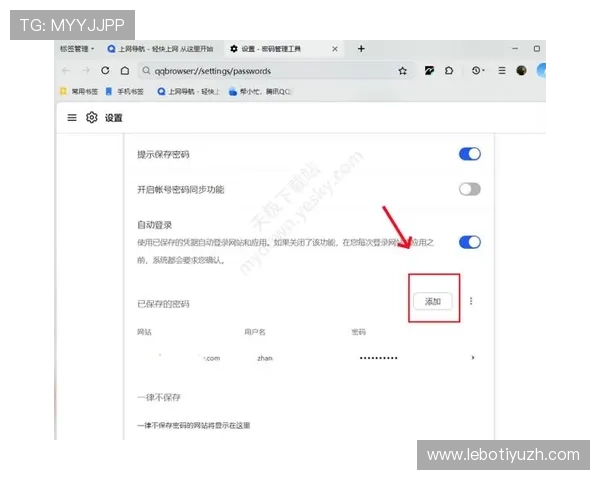Screen dimensions: 600x480
Task: Click the settings gear icon beside 设置
Action: tap(92, 118)
